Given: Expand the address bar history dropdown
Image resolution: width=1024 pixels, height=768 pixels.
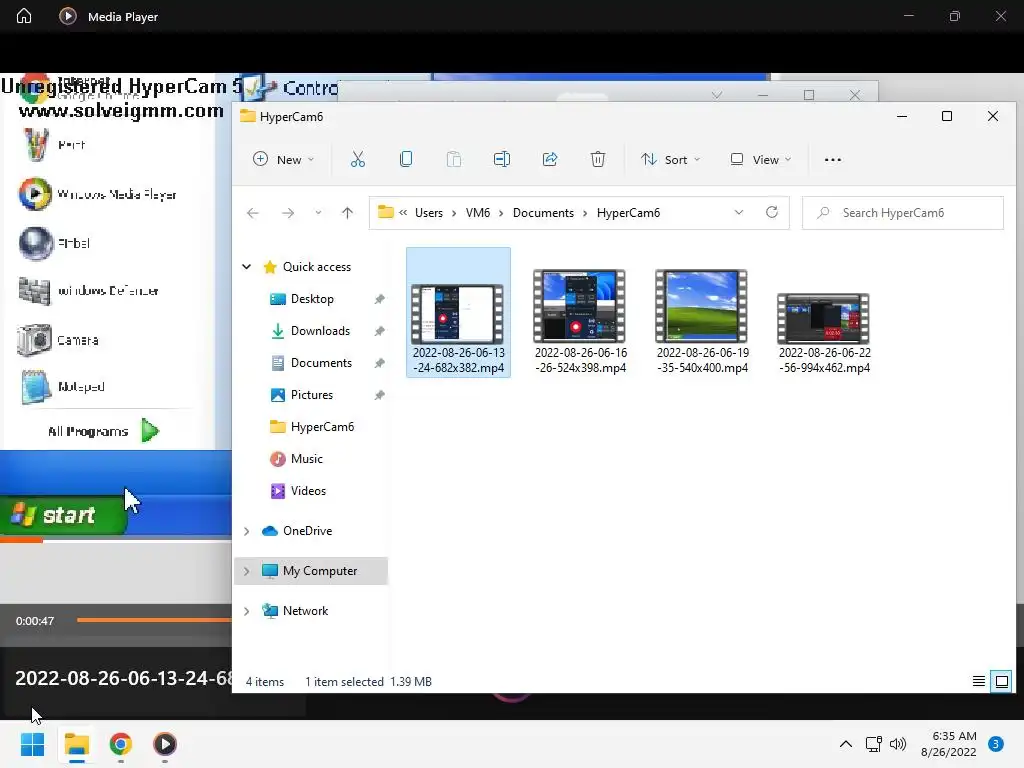Looking at the screenshot, I should tap(739, 212).
